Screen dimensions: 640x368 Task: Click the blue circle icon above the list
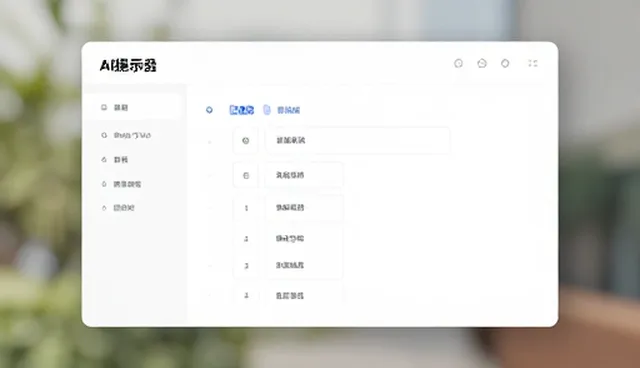pyautogui.click(x=209, y=110)
